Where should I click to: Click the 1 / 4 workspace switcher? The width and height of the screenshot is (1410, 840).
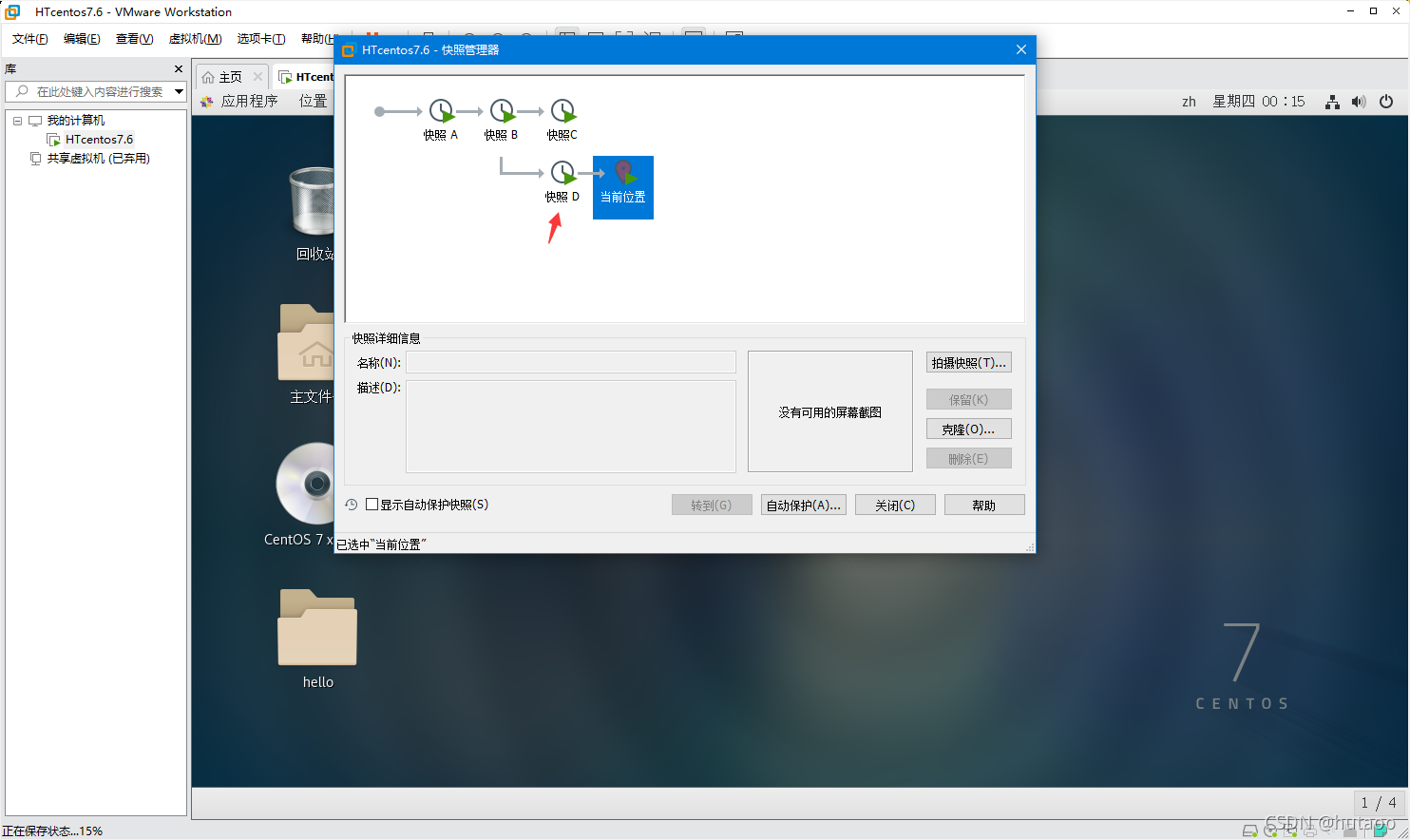[x=1379, y=803]
